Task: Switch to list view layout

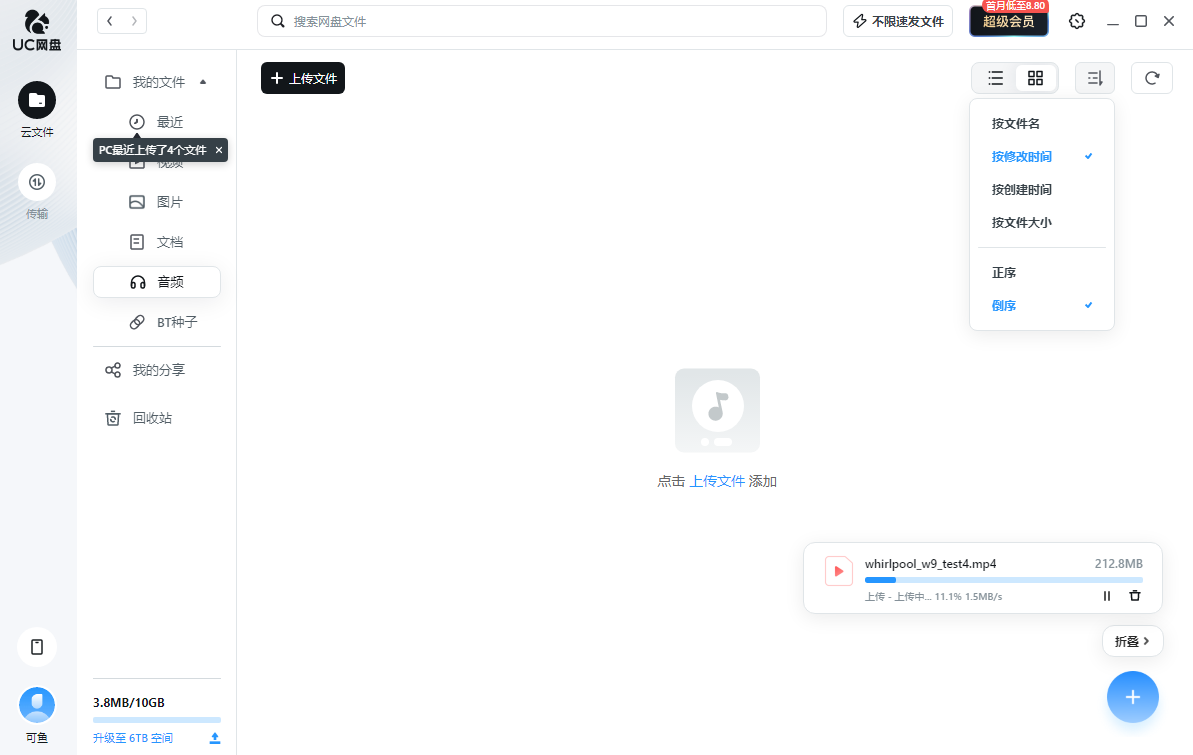Action: pyautogui.click(x=995, y=78)
